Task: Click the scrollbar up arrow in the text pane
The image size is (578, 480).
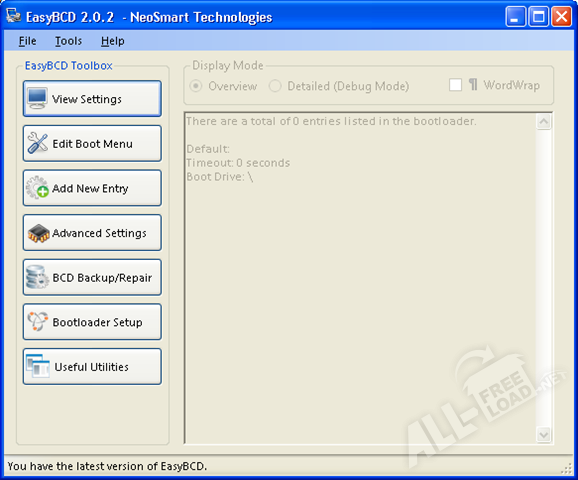Action: click(544, 122)
